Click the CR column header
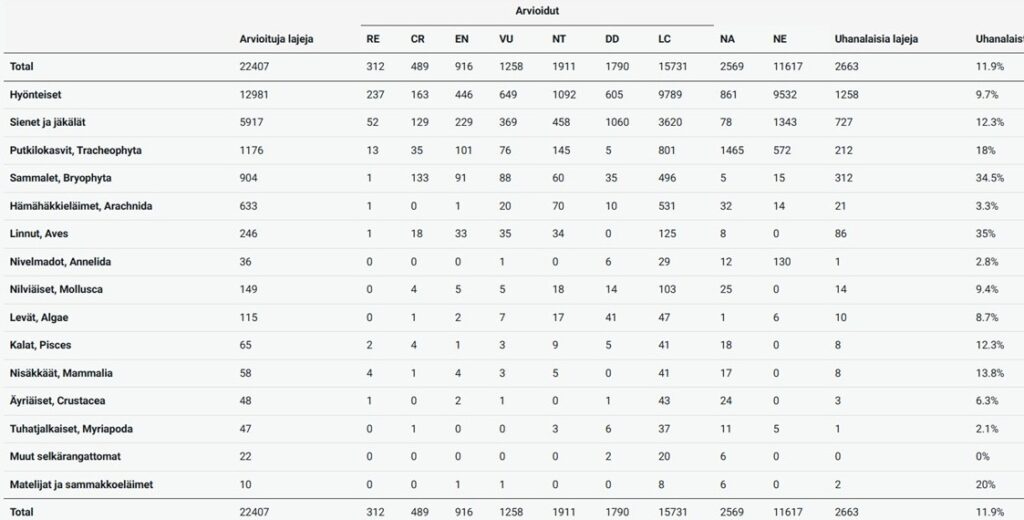This screenshot has height=520, width=1024. 417,39
